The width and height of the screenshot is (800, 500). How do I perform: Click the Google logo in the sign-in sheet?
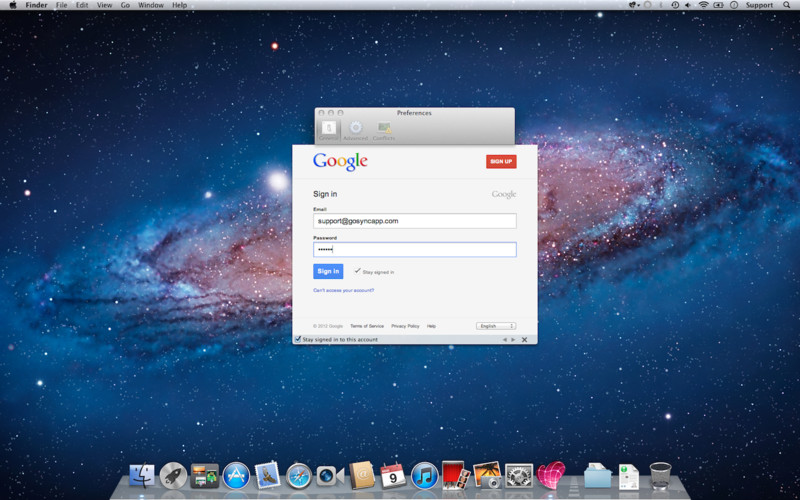coord(340,162)
